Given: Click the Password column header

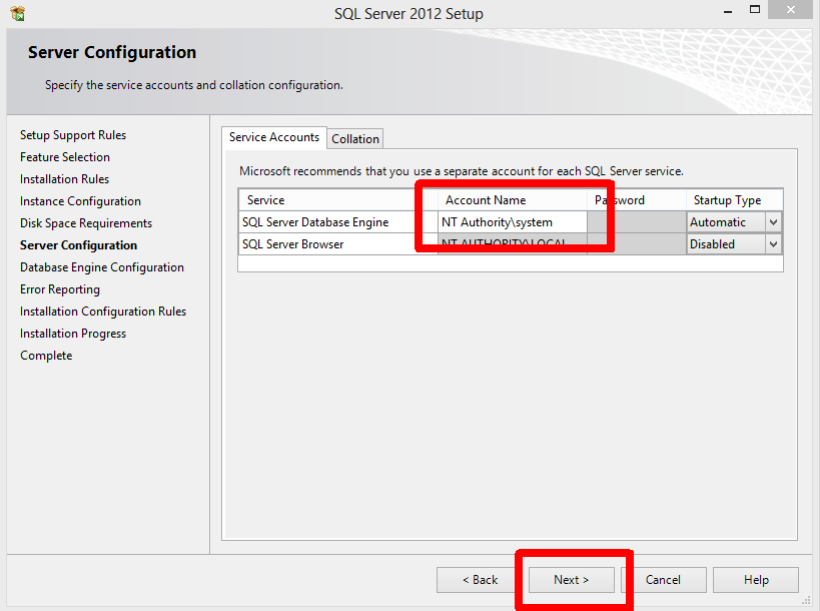Looking at the screenshot, I should coord(636,200).
